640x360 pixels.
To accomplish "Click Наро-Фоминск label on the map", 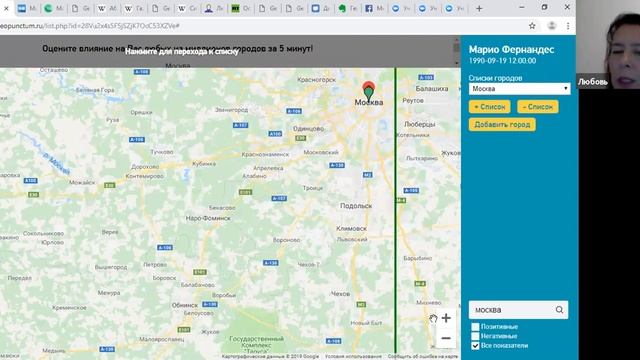I will 208,218.
